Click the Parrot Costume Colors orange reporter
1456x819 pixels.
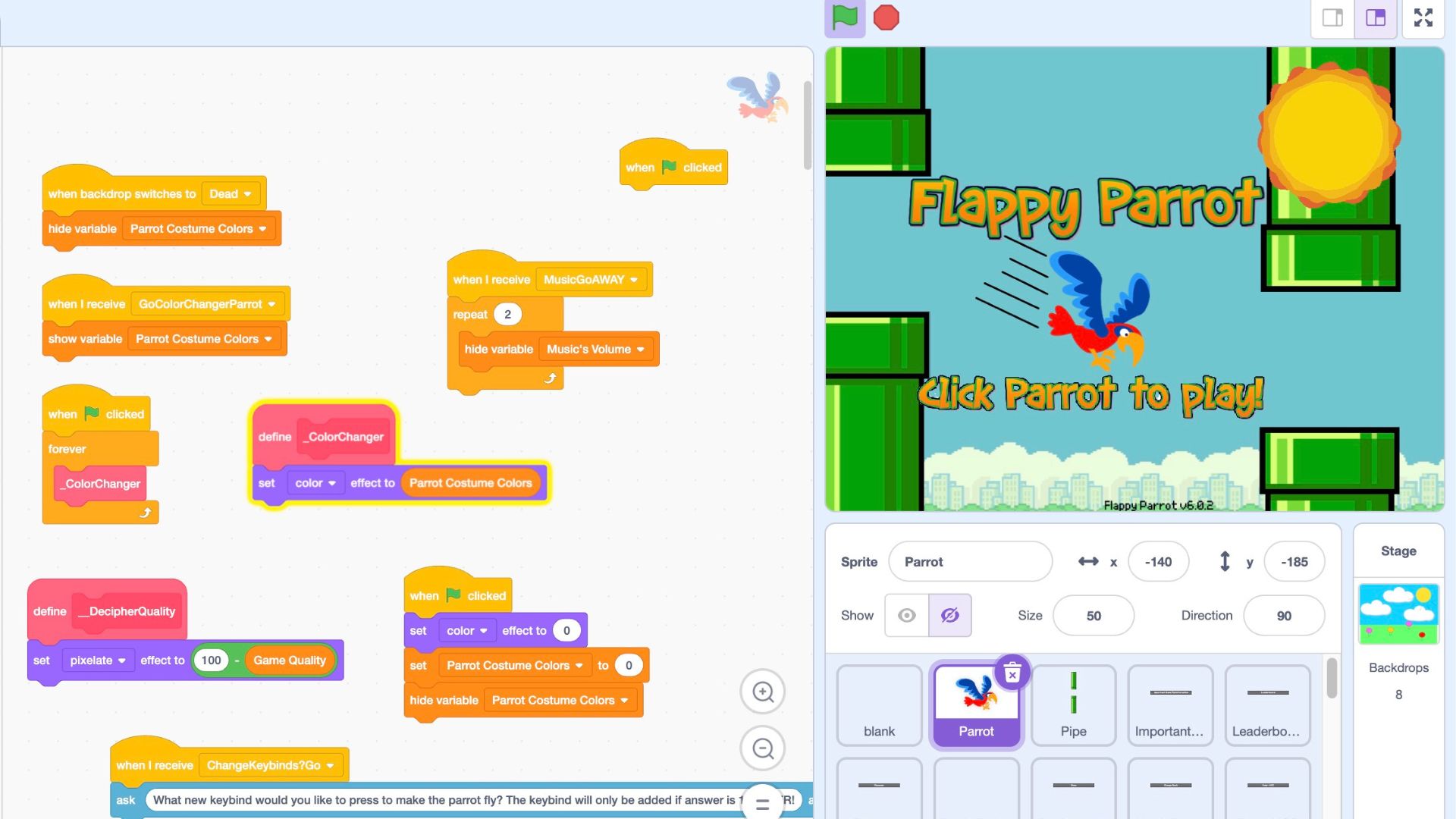tap(471, 483)
